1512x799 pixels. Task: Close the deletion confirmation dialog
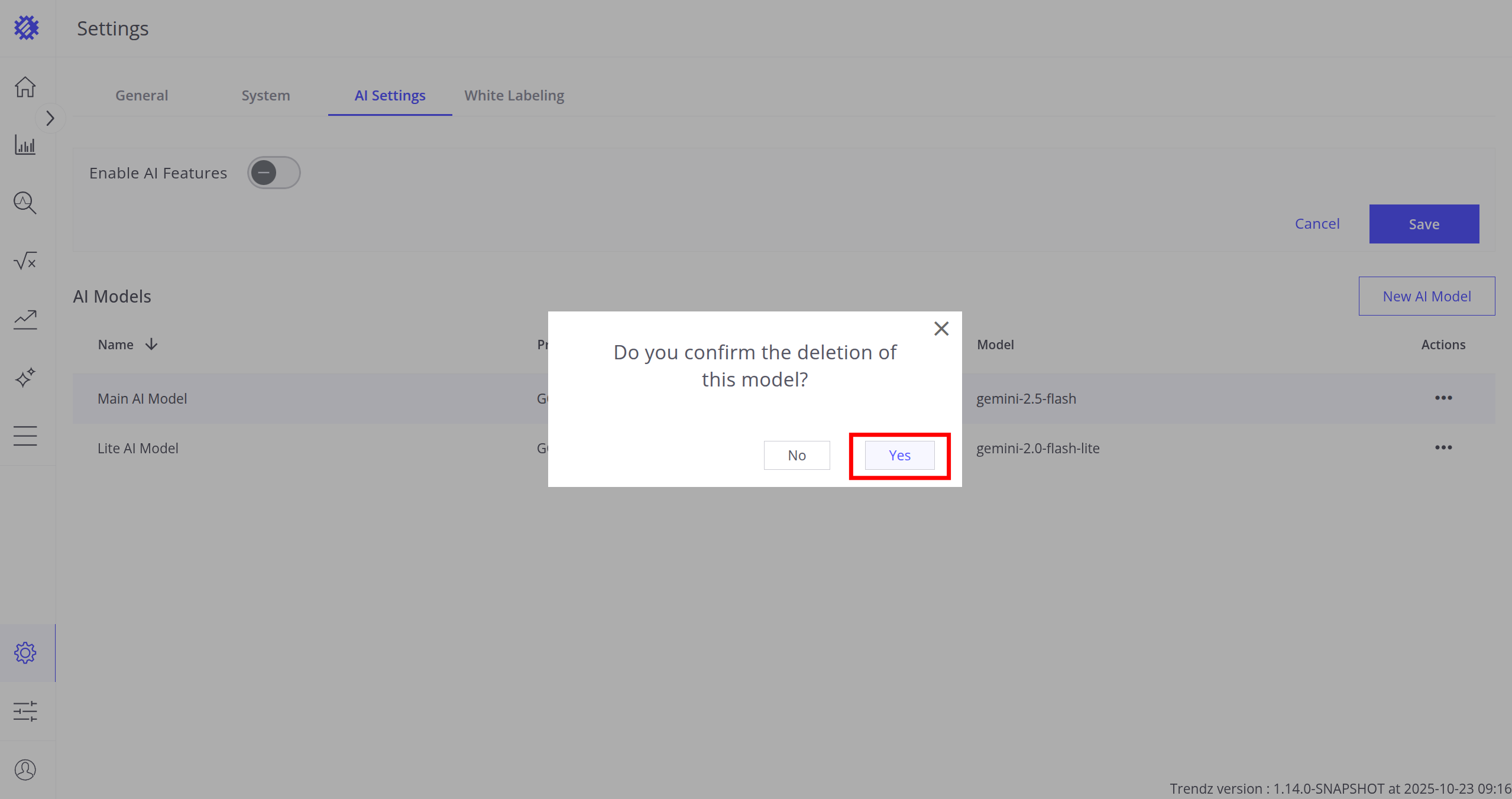(x=941, y=329)
